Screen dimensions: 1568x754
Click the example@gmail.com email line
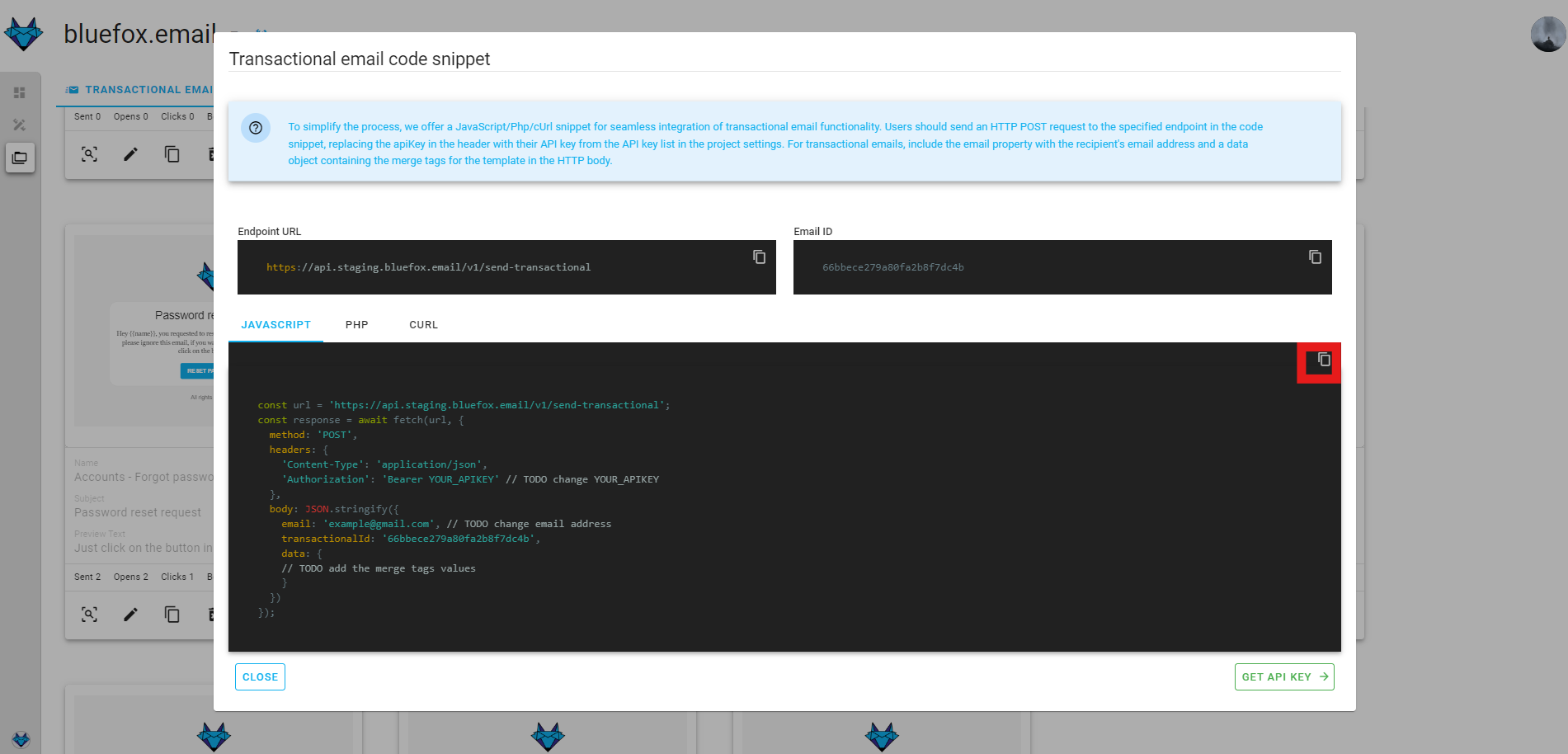pos(446,524)
